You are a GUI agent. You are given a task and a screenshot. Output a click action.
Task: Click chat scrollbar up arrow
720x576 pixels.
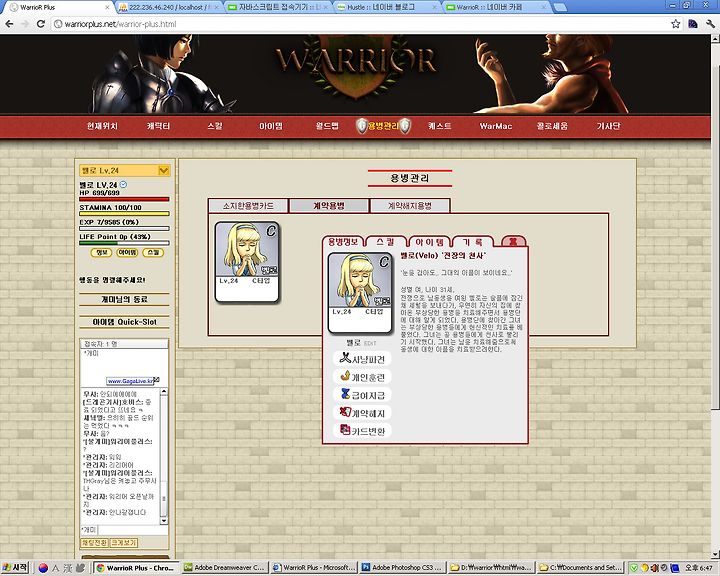[163, 392]
